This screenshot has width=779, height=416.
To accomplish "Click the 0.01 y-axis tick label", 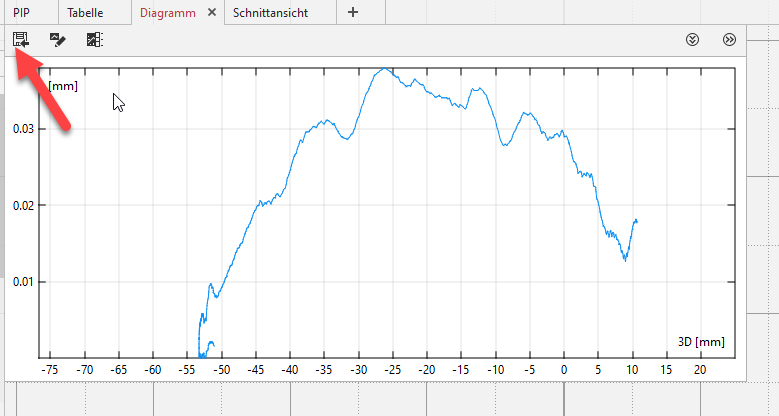I will pos(22,281).
